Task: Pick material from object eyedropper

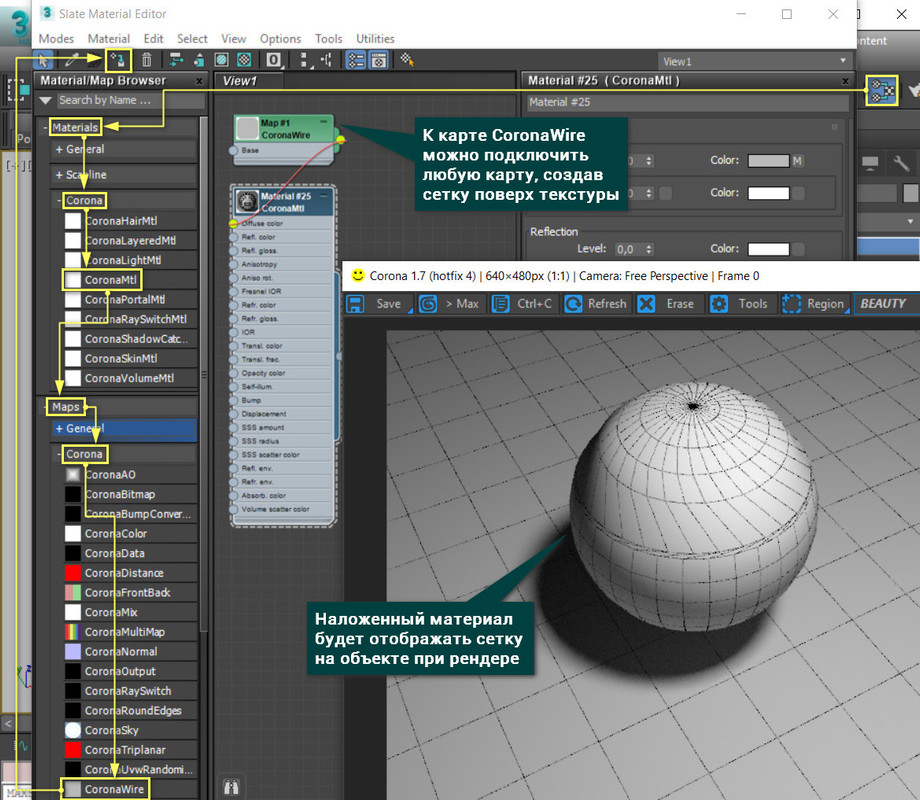Action: 70,60
